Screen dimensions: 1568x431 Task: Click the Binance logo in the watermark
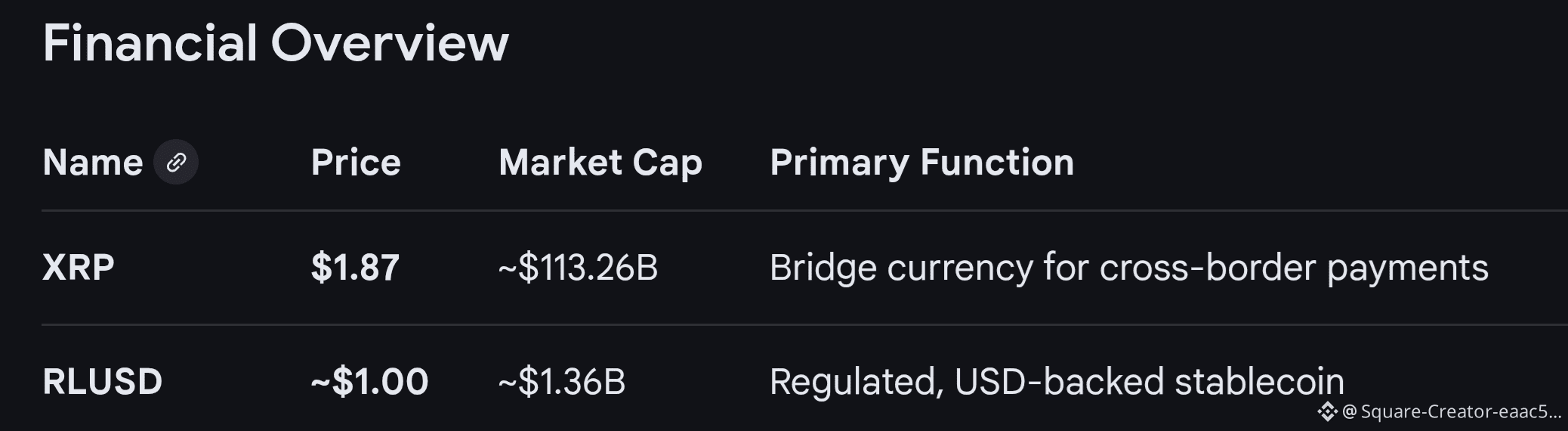(x=1327, y=412)
